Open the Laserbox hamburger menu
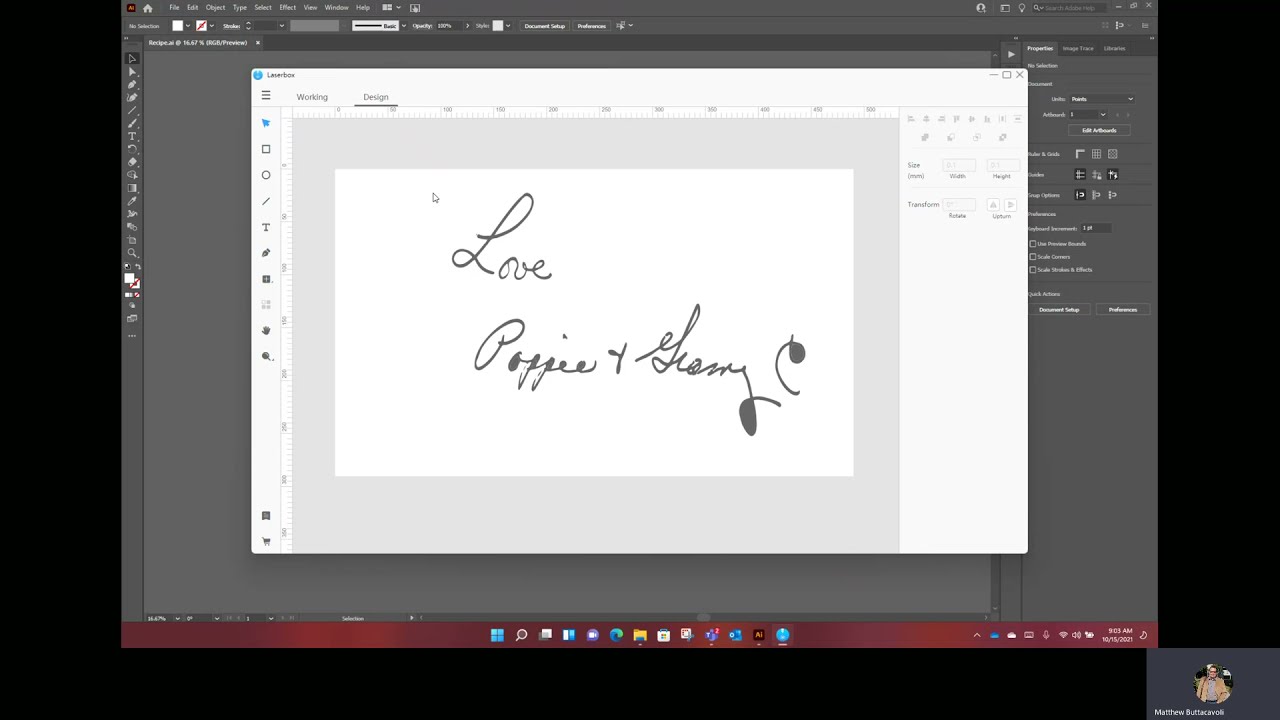 (x=266, y=96)
